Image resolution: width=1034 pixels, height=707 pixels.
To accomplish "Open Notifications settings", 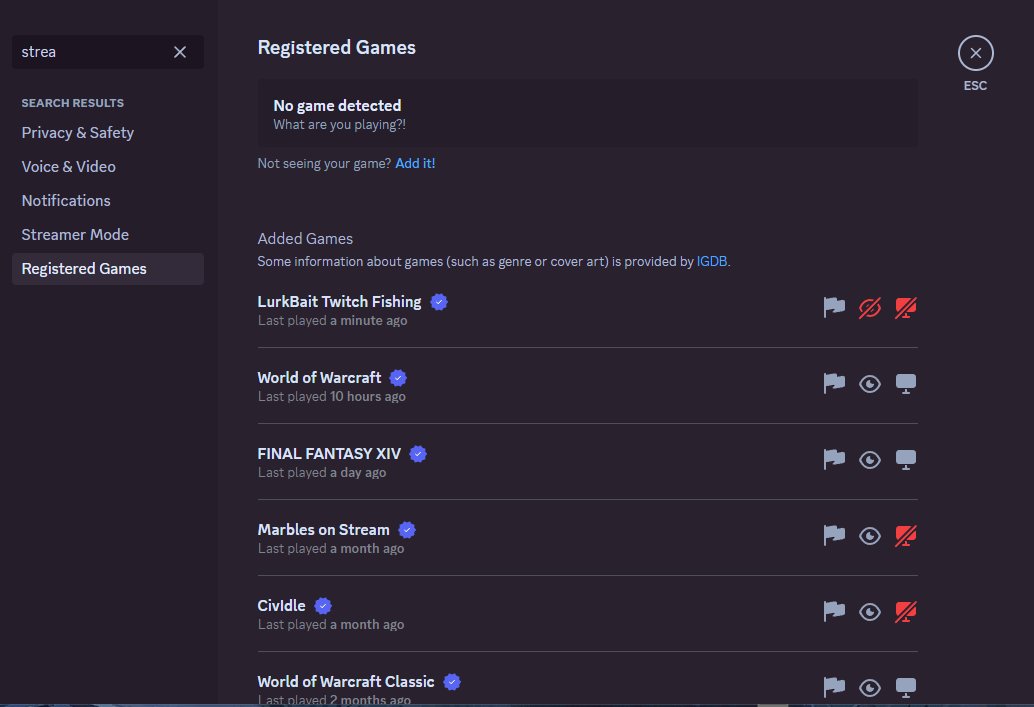I will point(107,200).
